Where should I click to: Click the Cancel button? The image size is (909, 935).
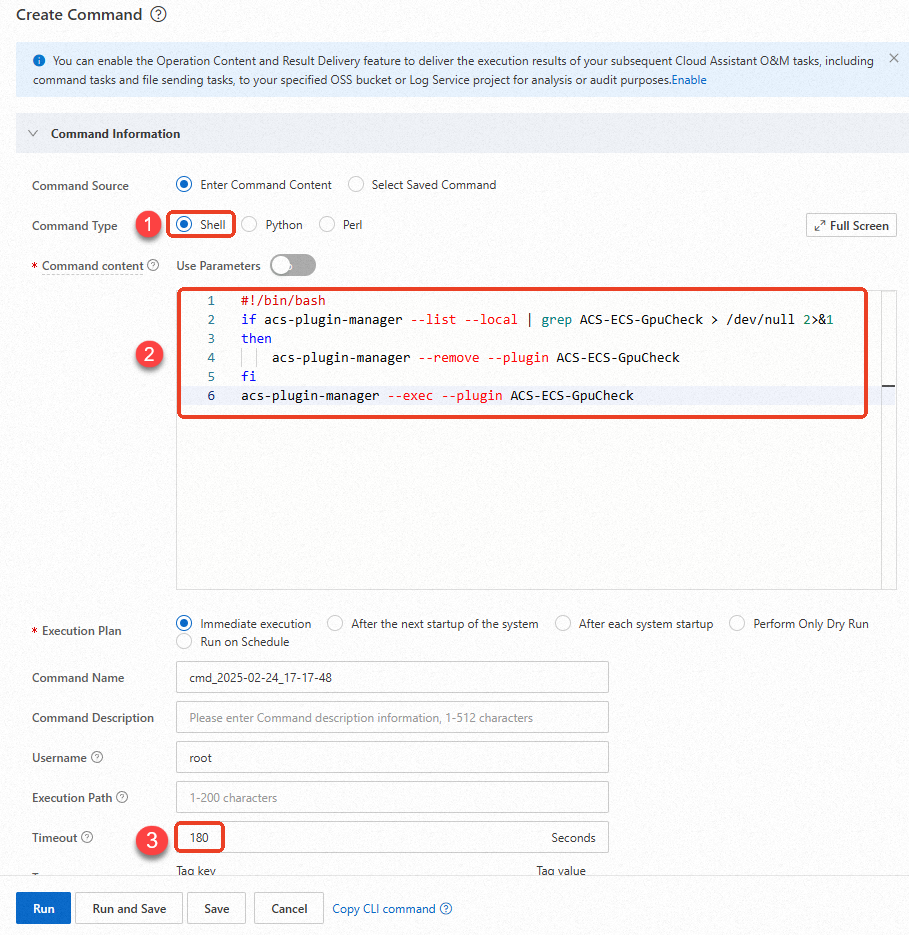pos(289,908)
